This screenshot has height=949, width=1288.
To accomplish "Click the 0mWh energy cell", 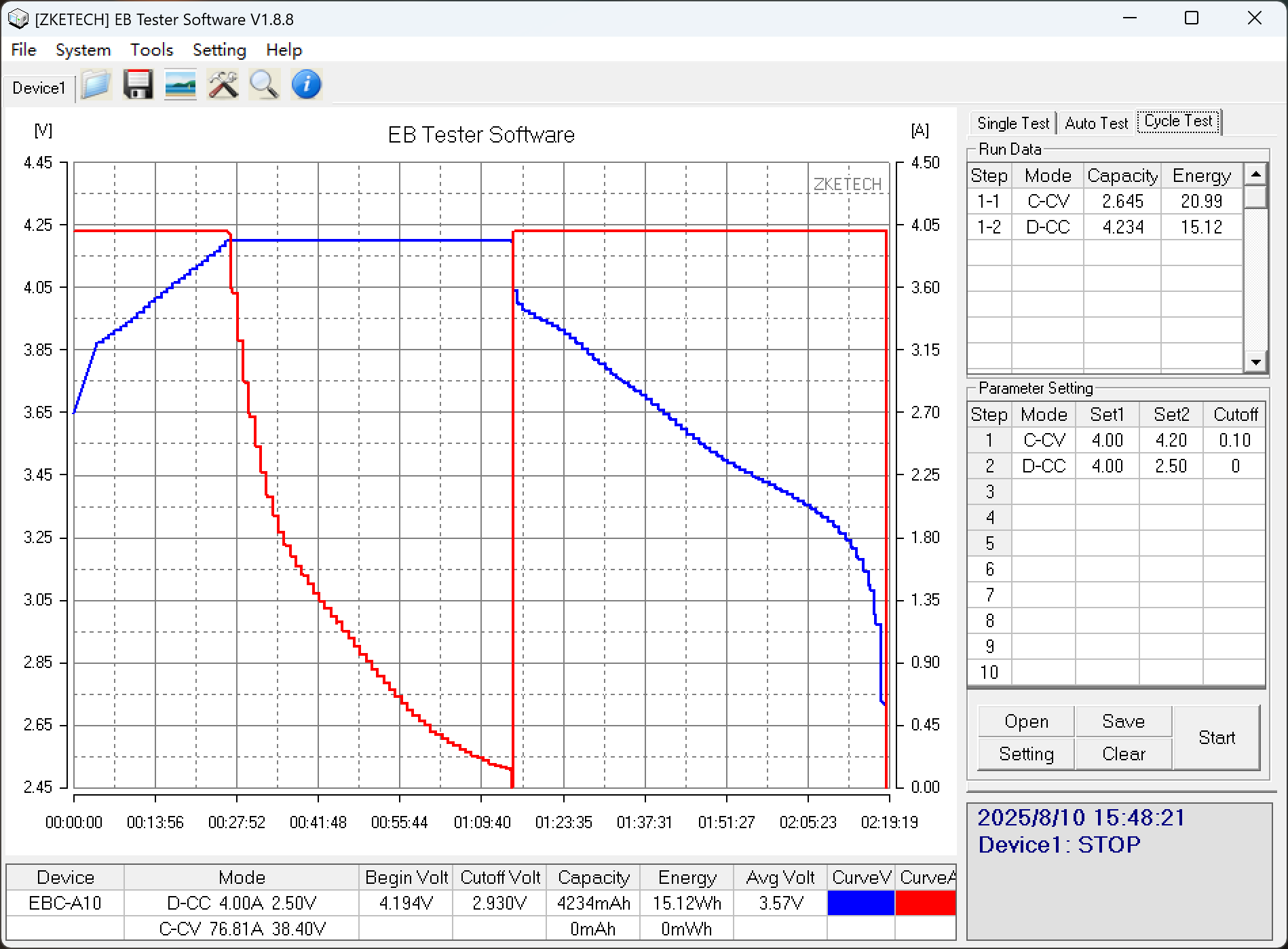I will (x=687, y=929).
